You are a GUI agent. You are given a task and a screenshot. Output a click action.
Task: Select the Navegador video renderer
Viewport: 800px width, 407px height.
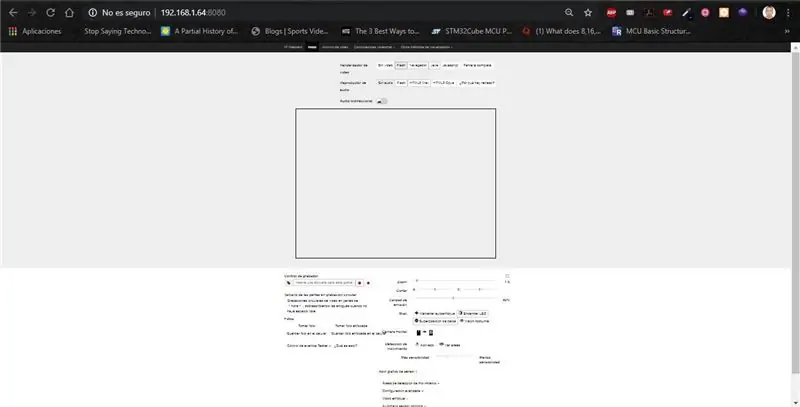pyautogui.click(x=418, y=65)
